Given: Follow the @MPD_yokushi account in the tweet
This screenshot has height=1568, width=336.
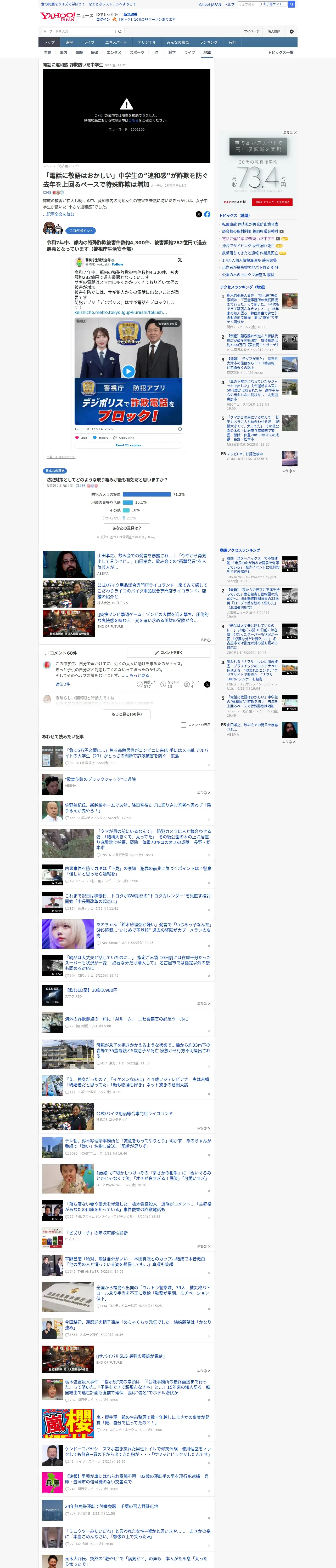Looking at the screenshot, I should click(117, 264).
